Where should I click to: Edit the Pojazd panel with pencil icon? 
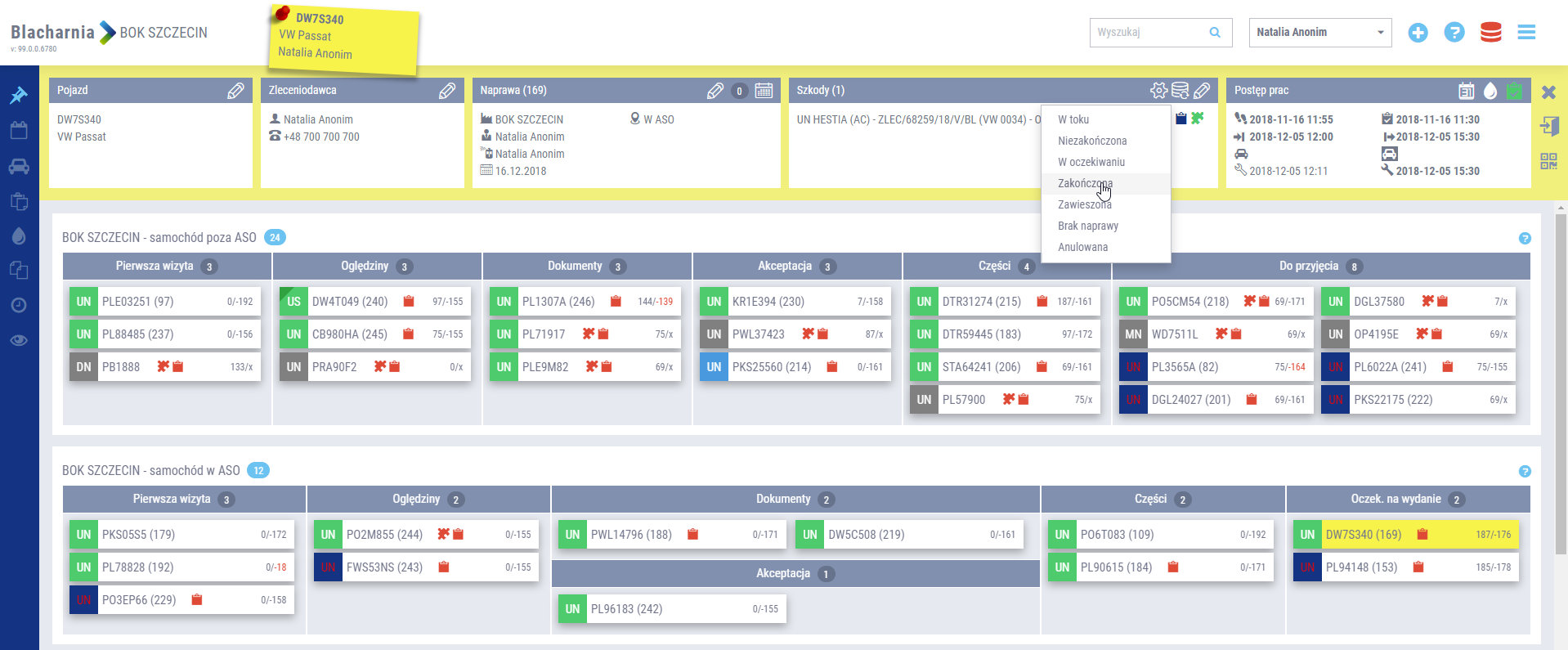(x=235, y=91)
